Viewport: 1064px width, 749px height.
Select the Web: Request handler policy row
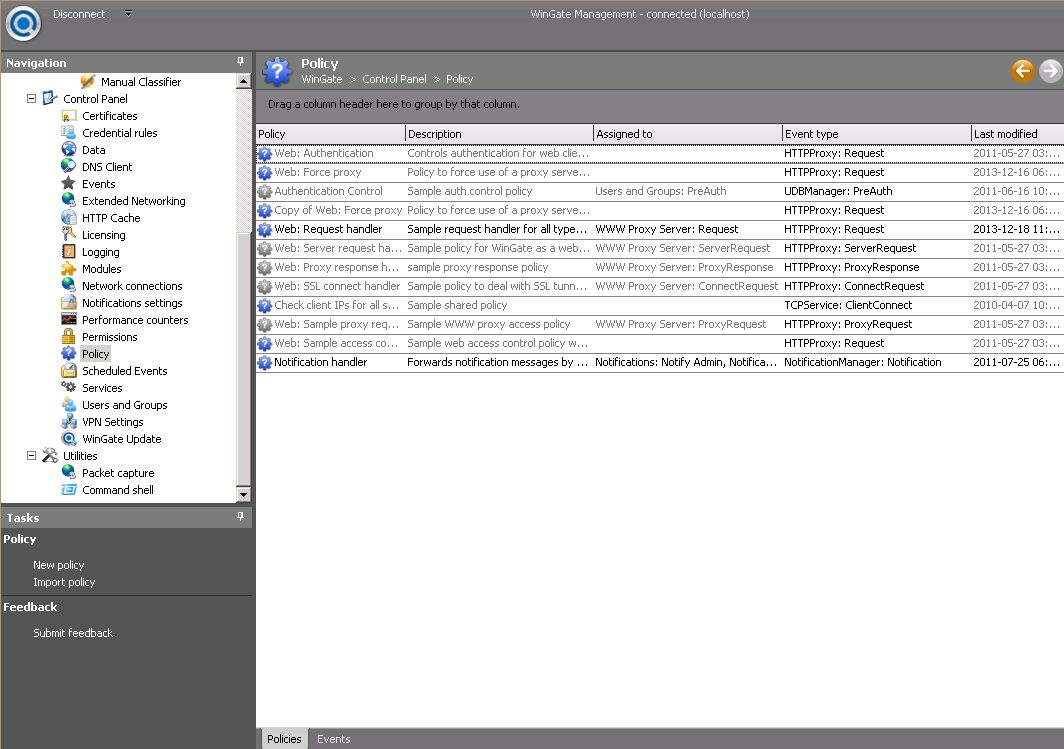(x=660, y=229)
